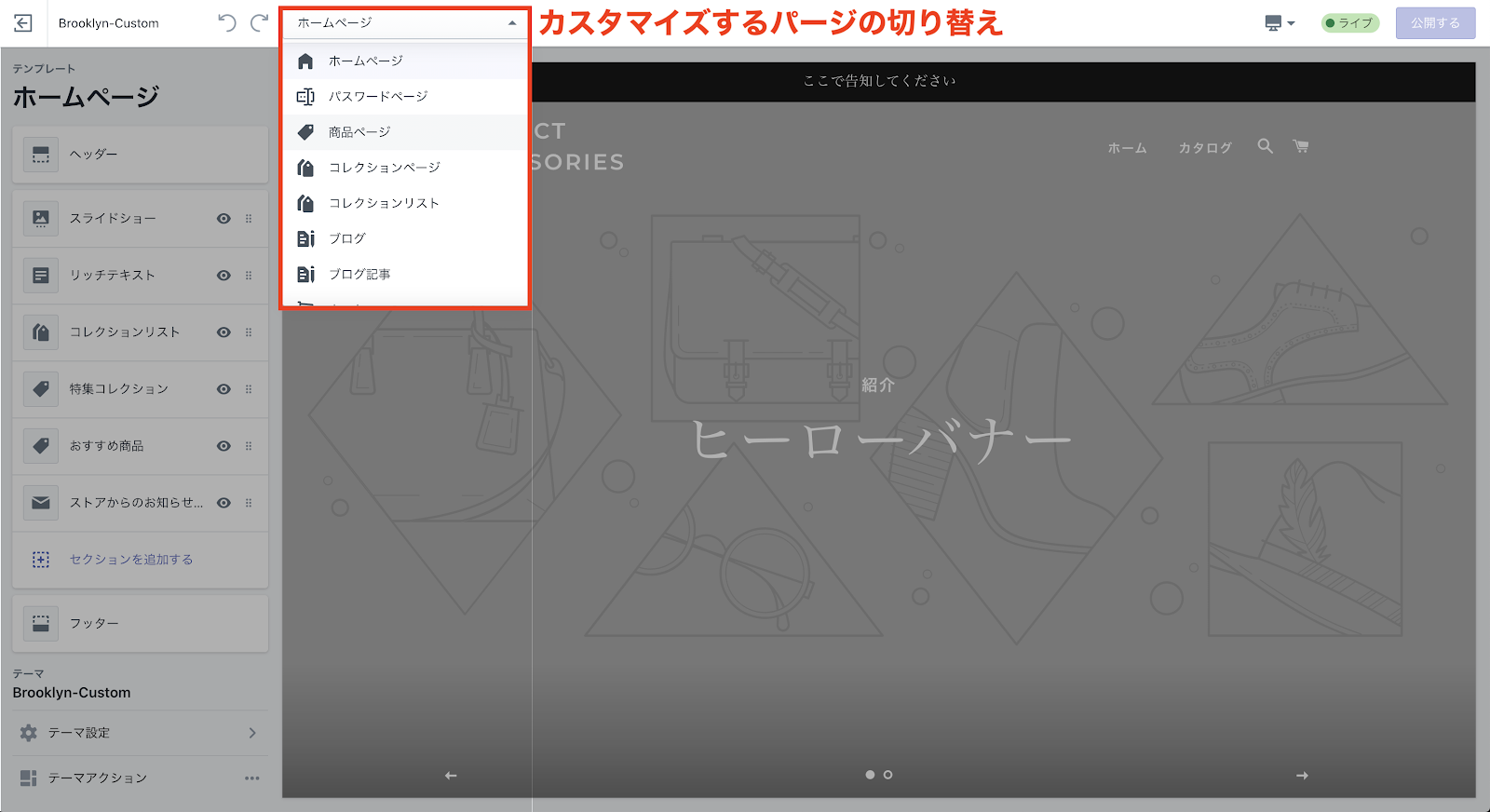Click the three-dots icon beside テーマアクション
1490x812 pixels.
tap(251, 778)
